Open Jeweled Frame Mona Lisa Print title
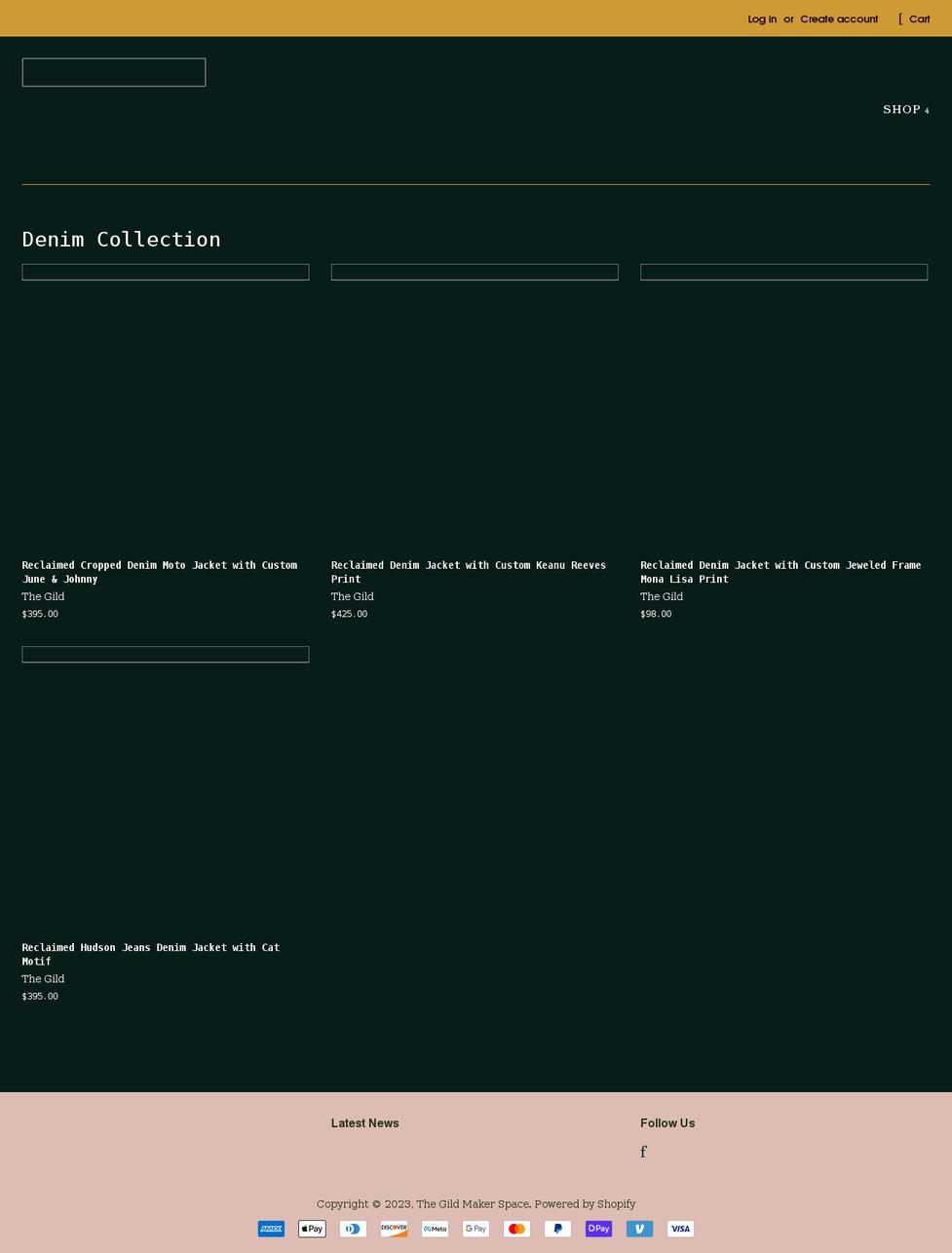Screen dimensions: 952x1253 [x=781, y=572]
